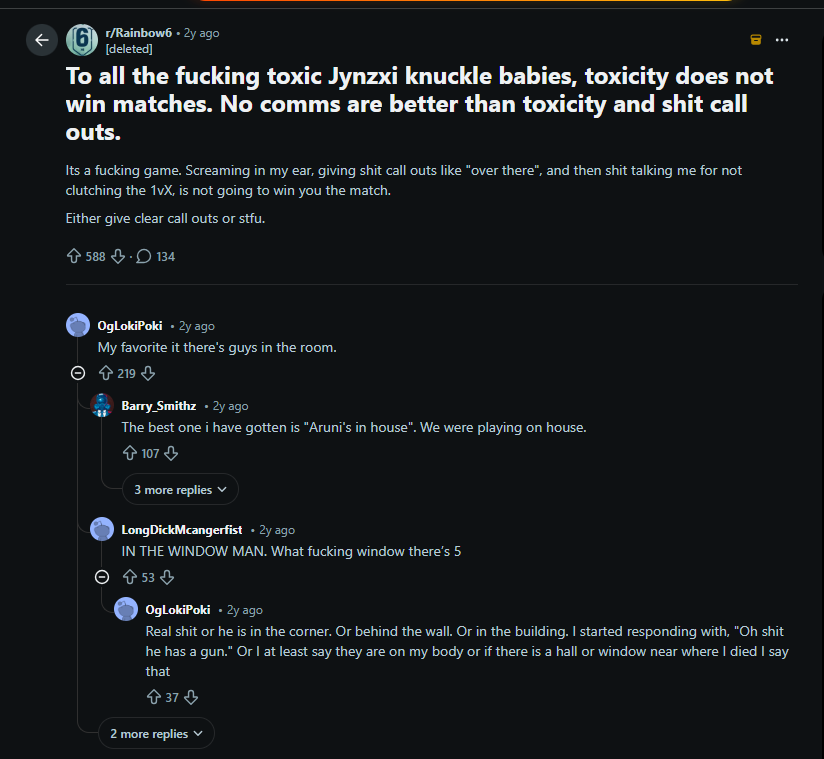Expand the 3 more replies
This screenshot has width=824, height=759.
click(180, 489)
